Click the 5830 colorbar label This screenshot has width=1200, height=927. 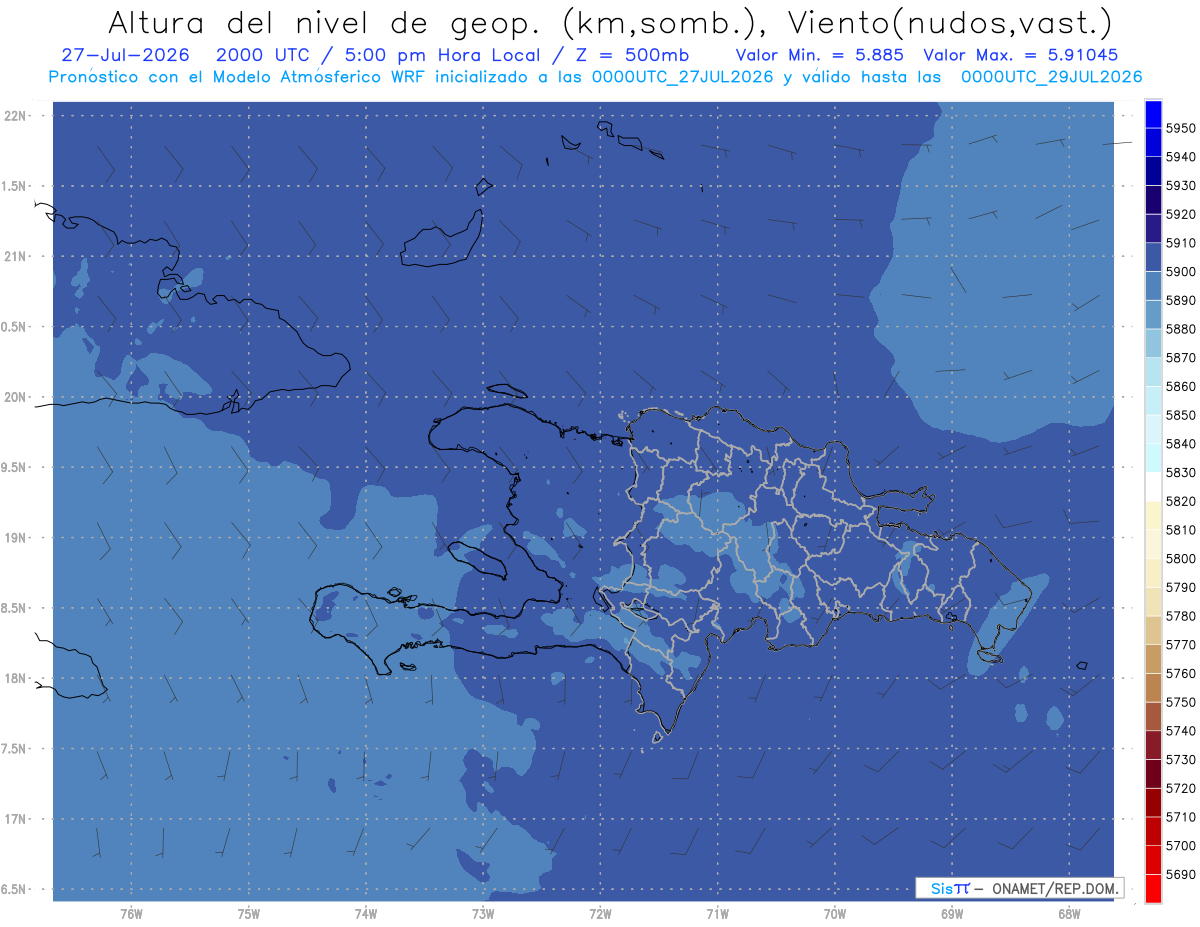(1180, 473)
